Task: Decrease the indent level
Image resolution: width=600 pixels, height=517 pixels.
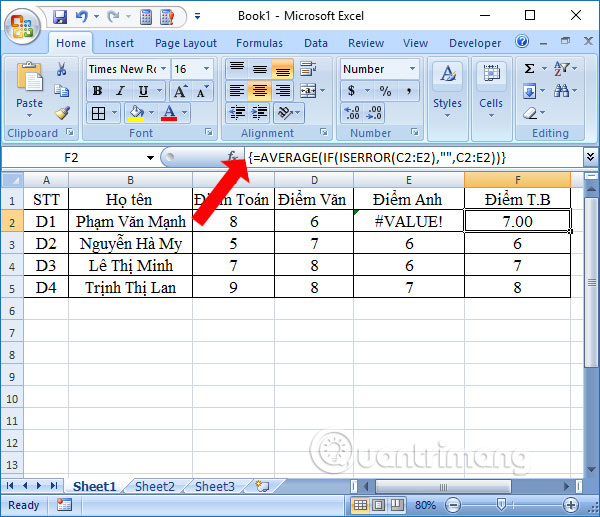Action: point(237,113)
